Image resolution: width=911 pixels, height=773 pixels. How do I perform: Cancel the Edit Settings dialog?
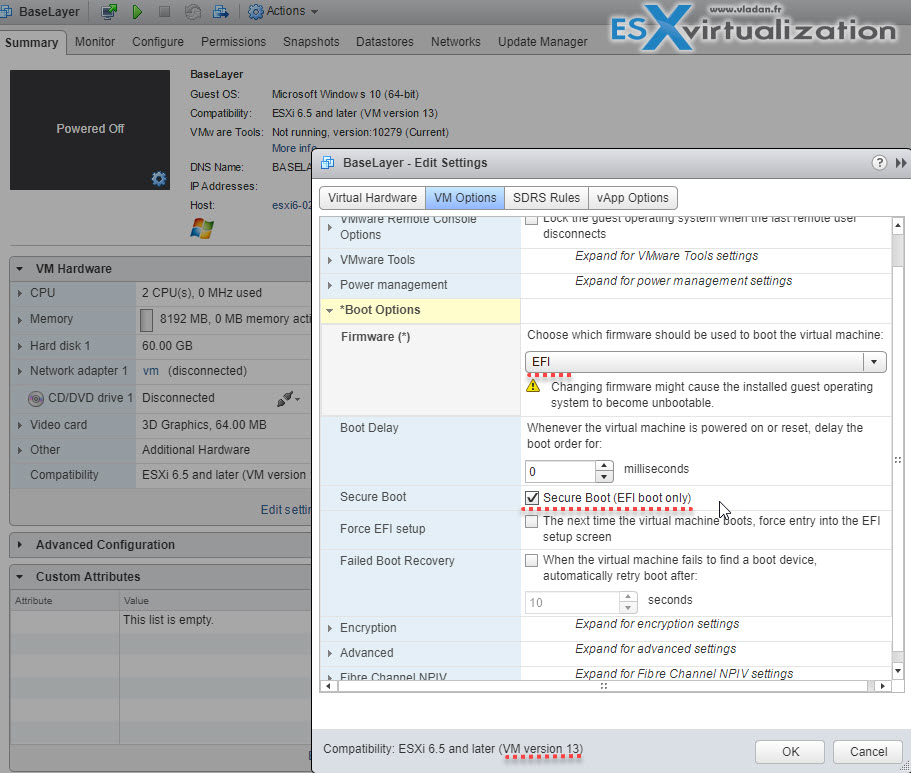point(868,751)
